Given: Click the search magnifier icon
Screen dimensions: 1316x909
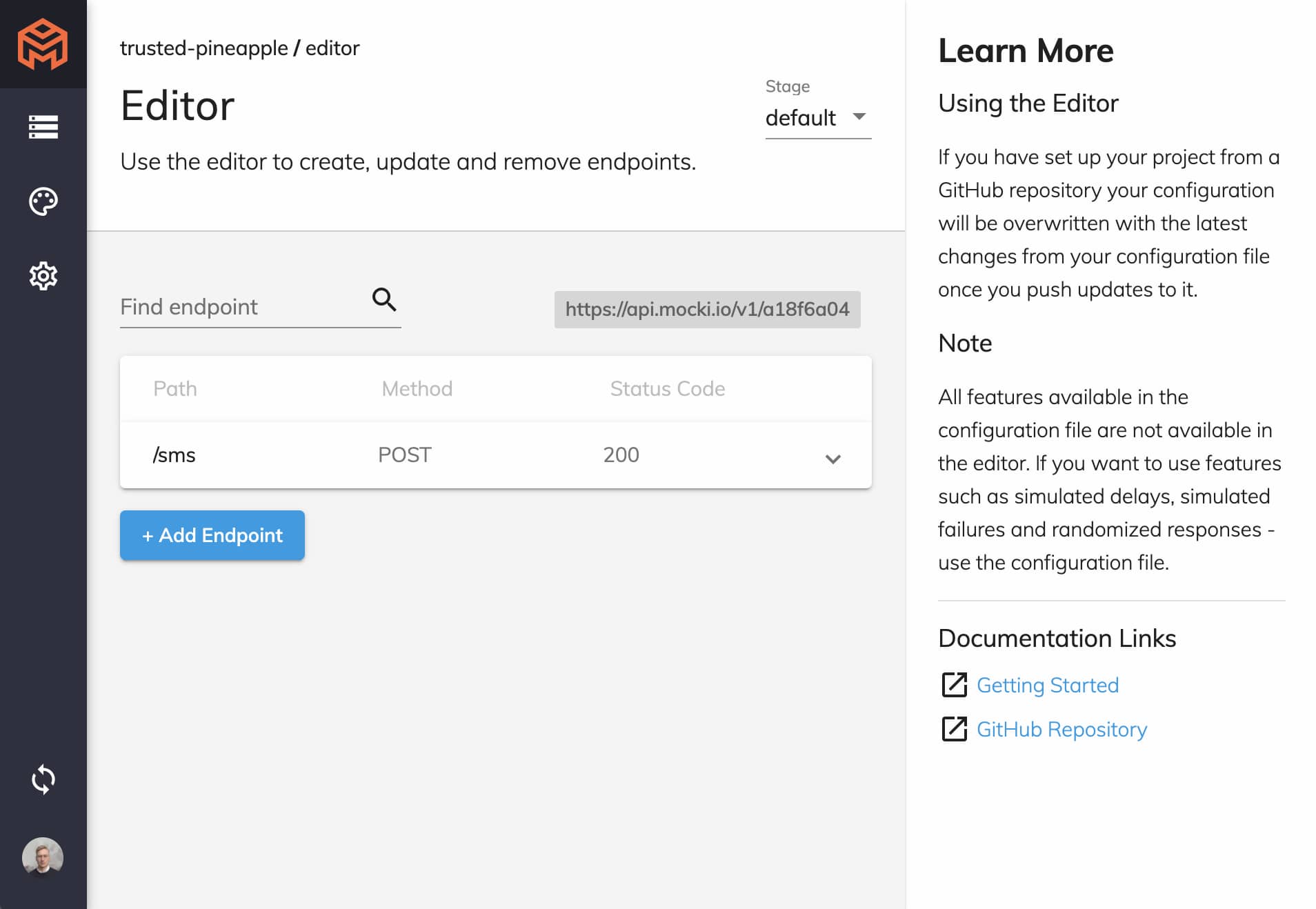Looking at the screenshot, I should (x=384, y=299).
